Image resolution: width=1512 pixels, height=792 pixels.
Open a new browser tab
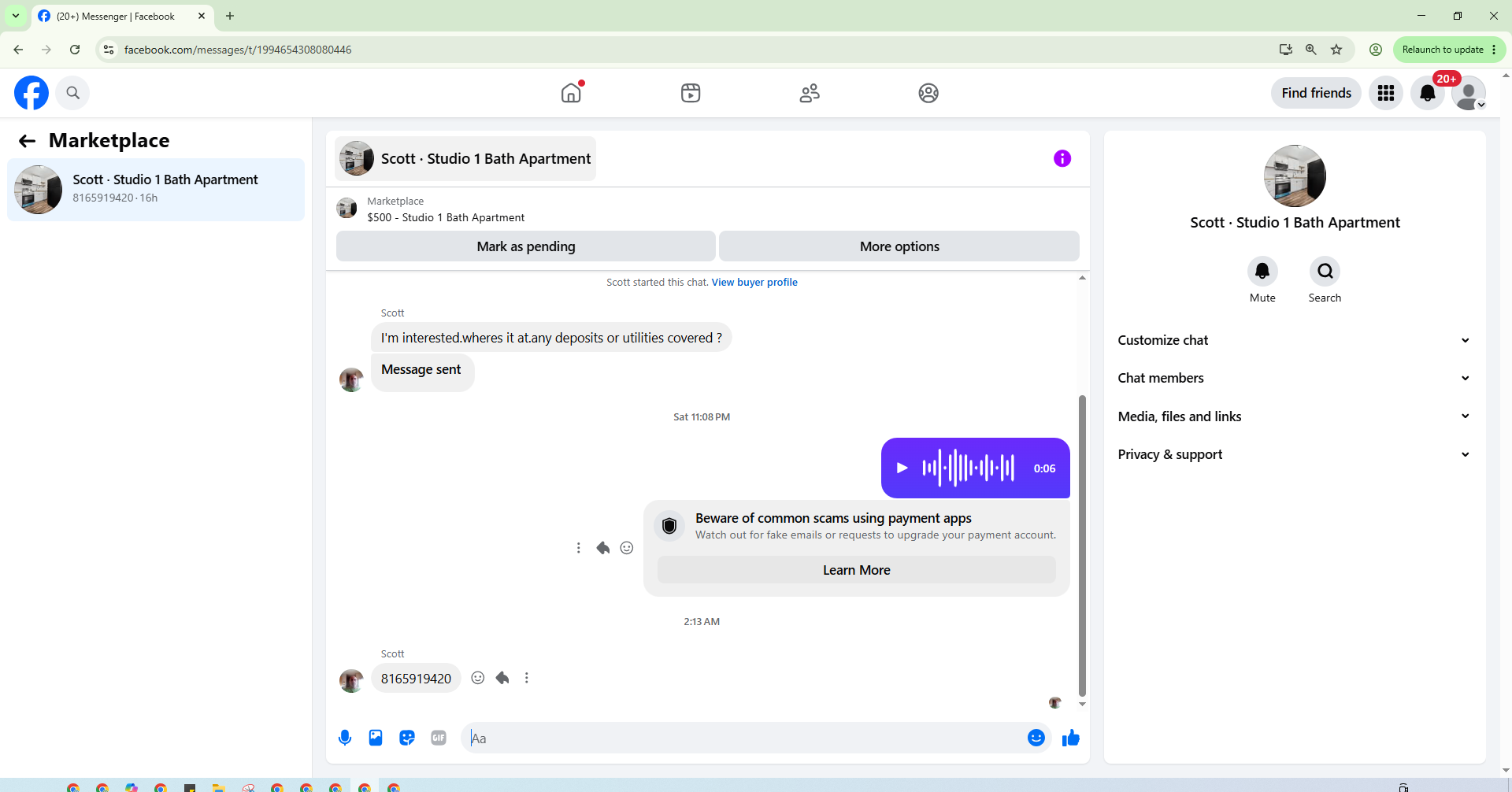click(230, 16)
